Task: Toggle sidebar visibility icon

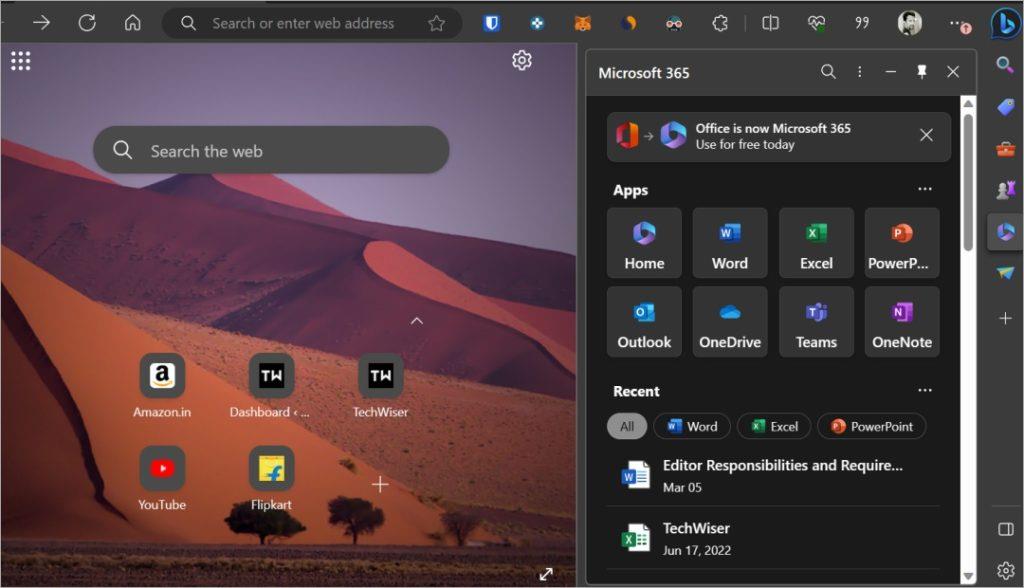Action: (x=1006, y=529)
